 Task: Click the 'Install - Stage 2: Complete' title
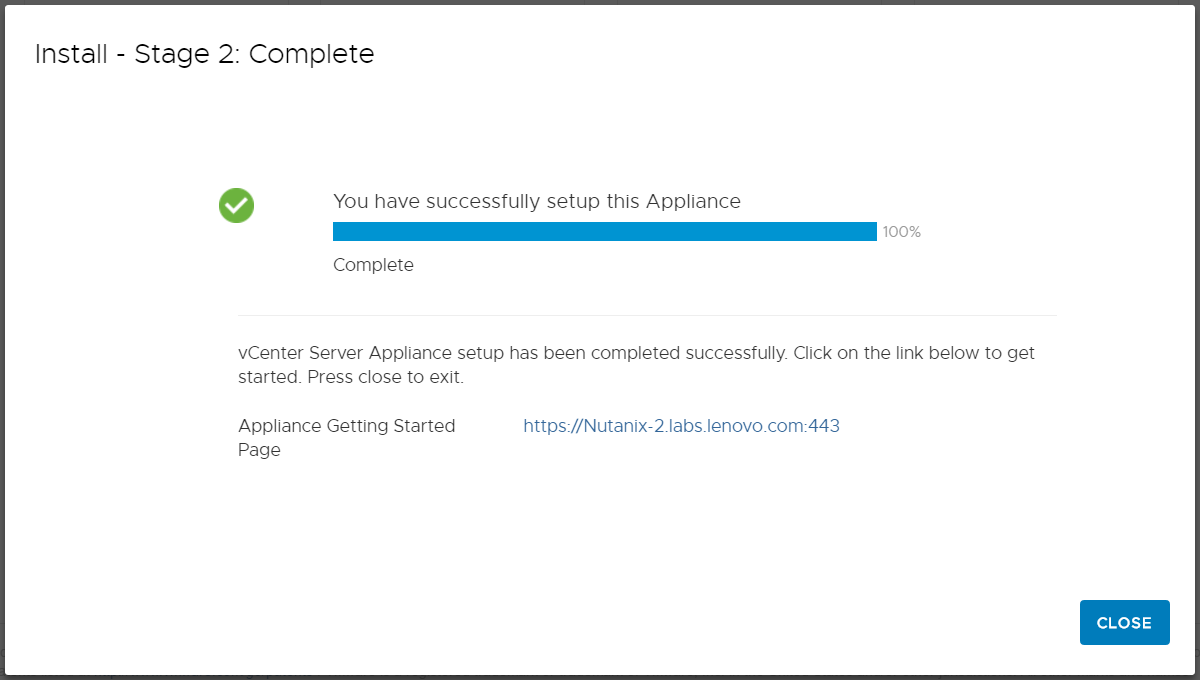pos(205,54)
